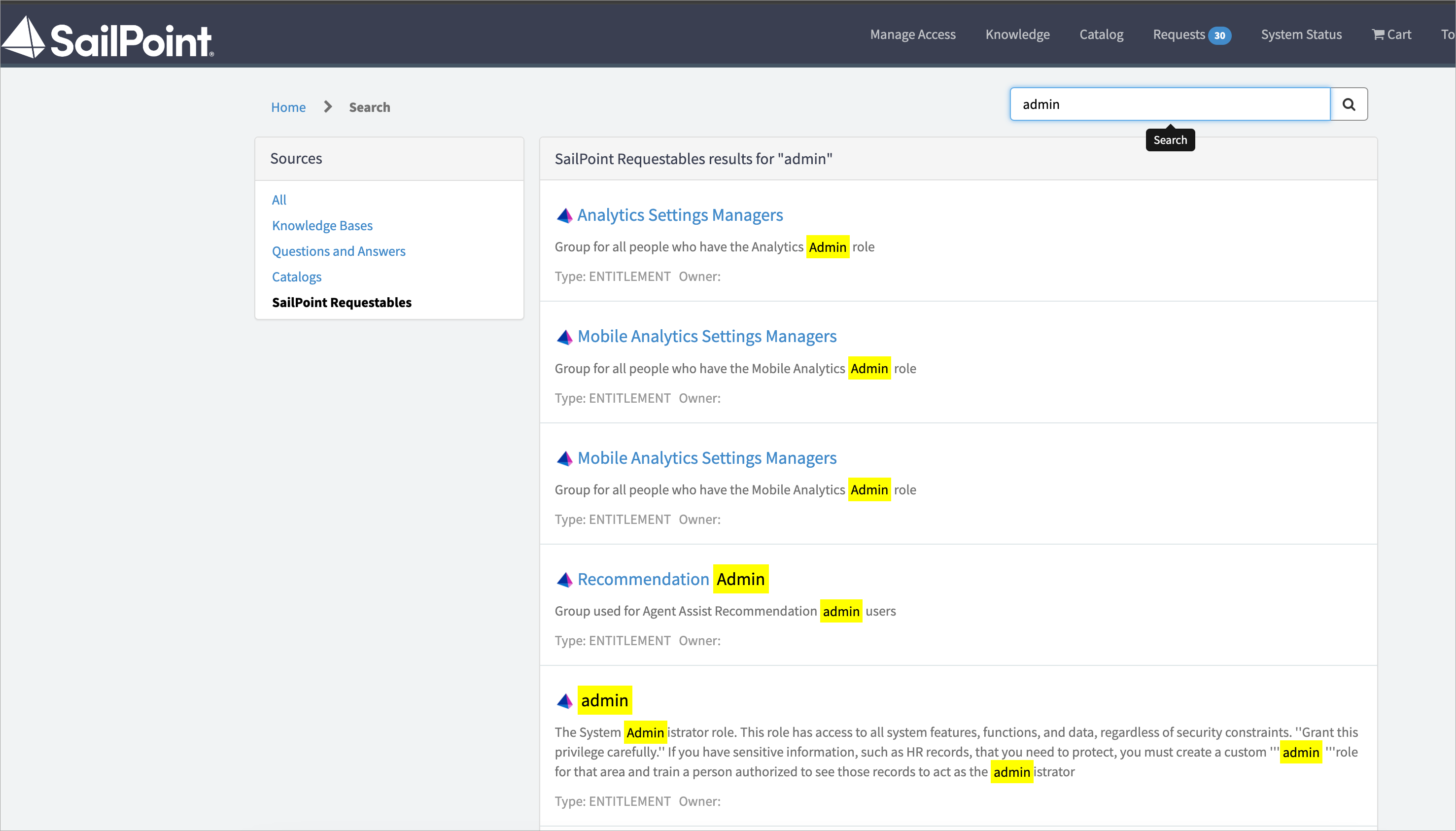Select SailPoint Requestables source

click(x=341, y=303)
